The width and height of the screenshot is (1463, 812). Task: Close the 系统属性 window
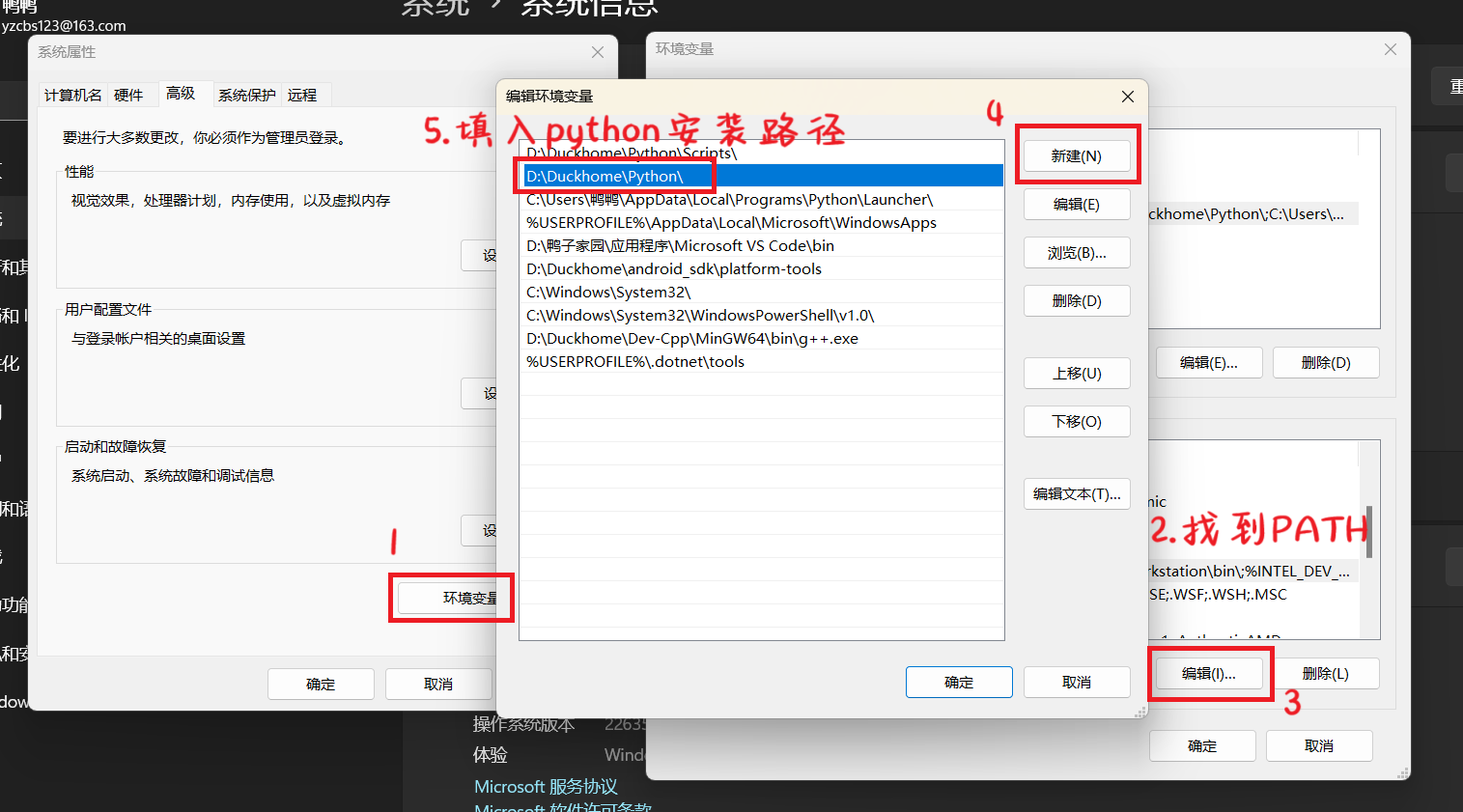click(598, 52)
